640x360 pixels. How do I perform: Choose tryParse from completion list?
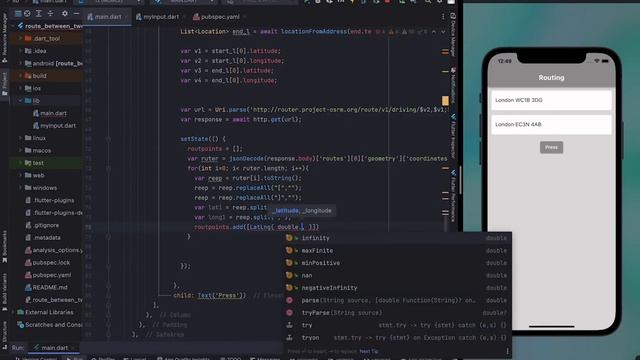(x=398, y=313)
